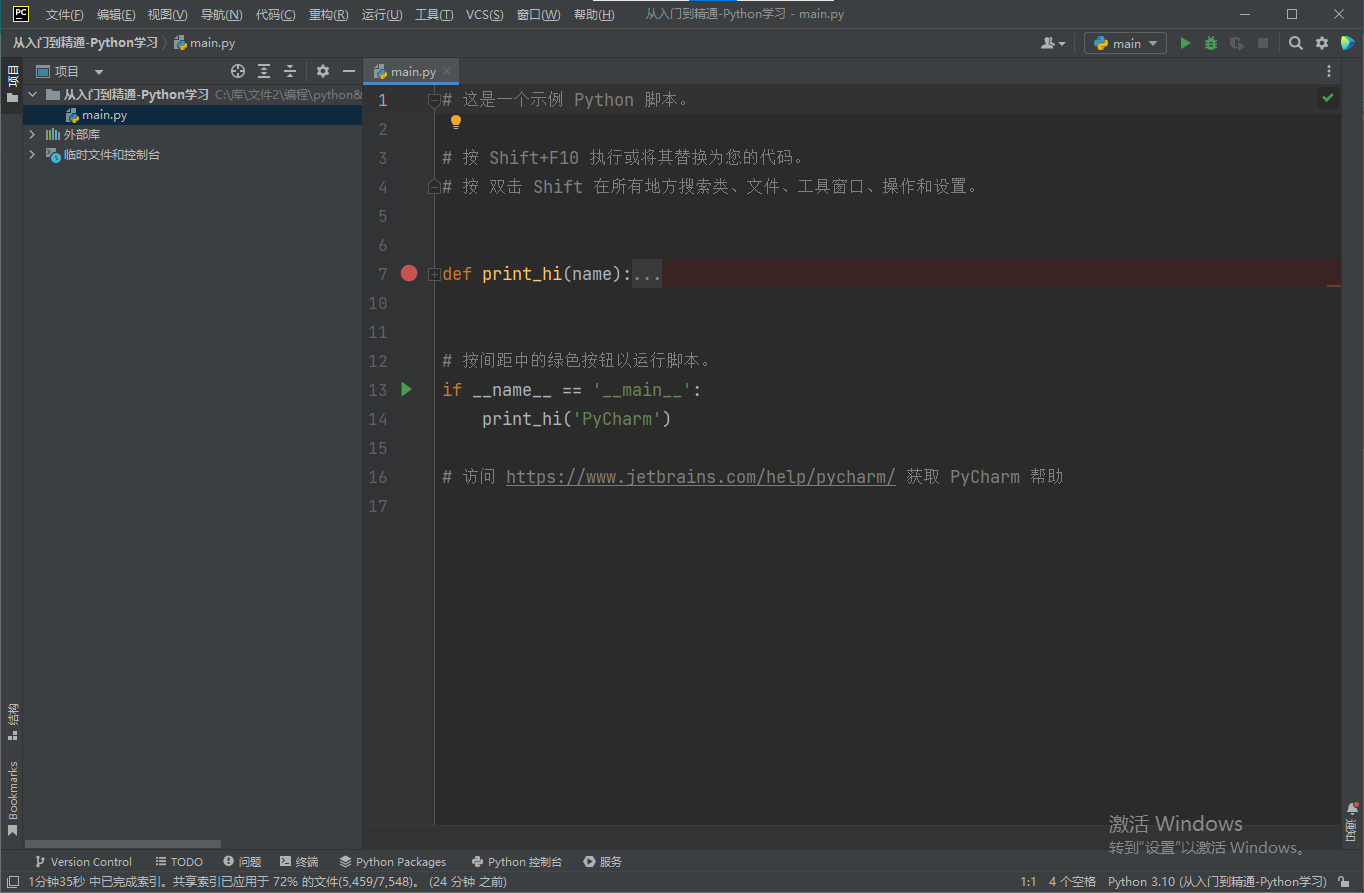Click the colorful Code With Me logo icon
Screen dimensions: 1364x893
1347,43
